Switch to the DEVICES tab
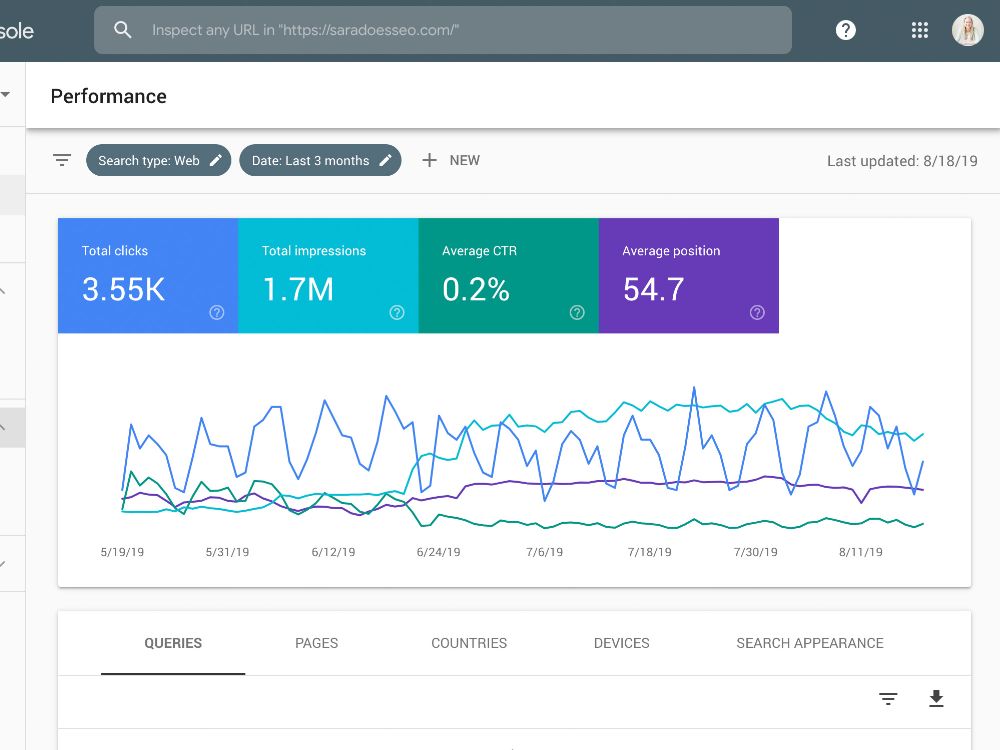Image resolution: width=1000 pixels, height=750 pixels. pos(621,643)
